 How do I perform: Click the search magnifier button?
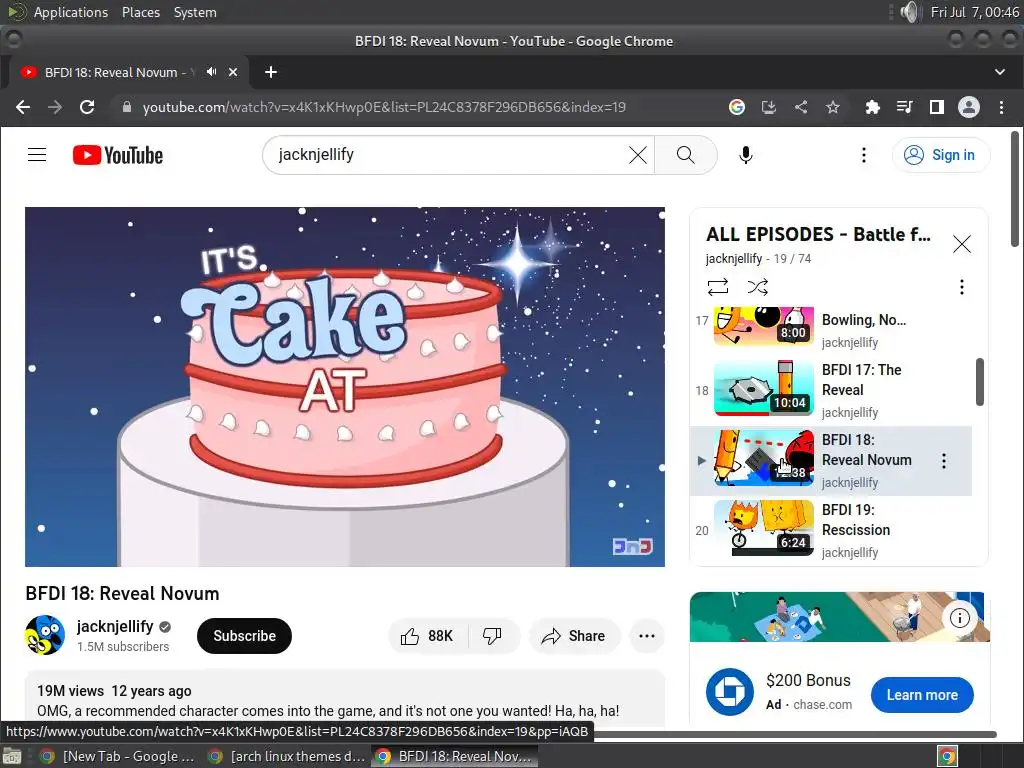tap(686, 155)
